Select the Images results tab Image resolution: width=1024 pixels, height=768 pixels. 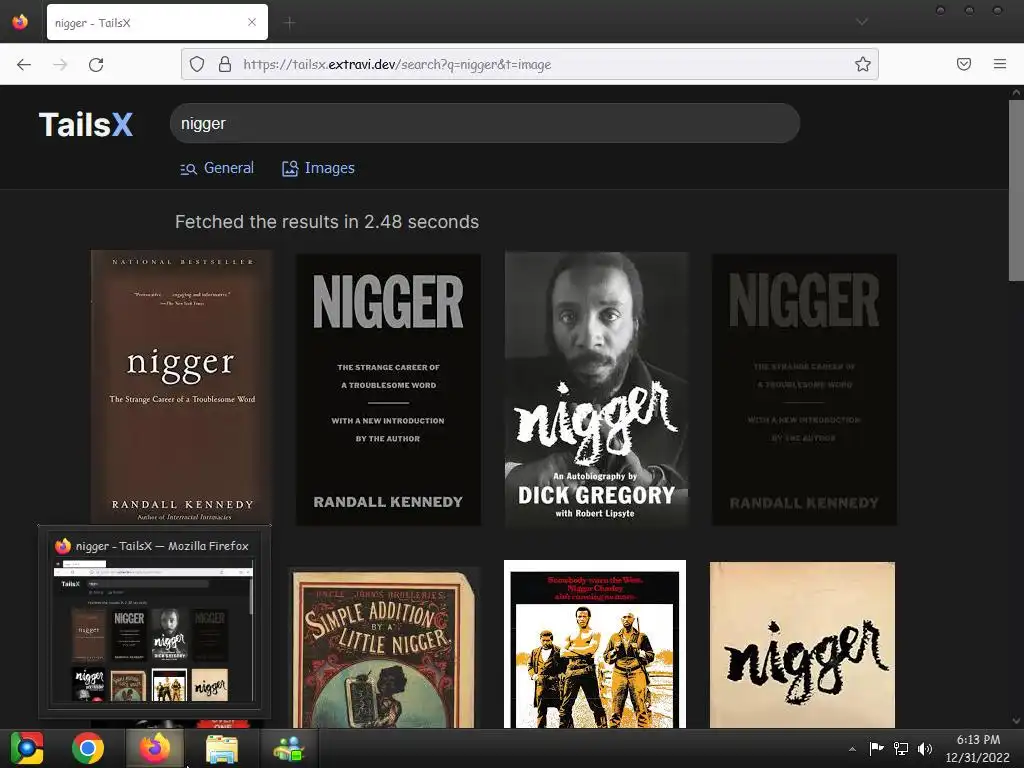pos(318,168)
